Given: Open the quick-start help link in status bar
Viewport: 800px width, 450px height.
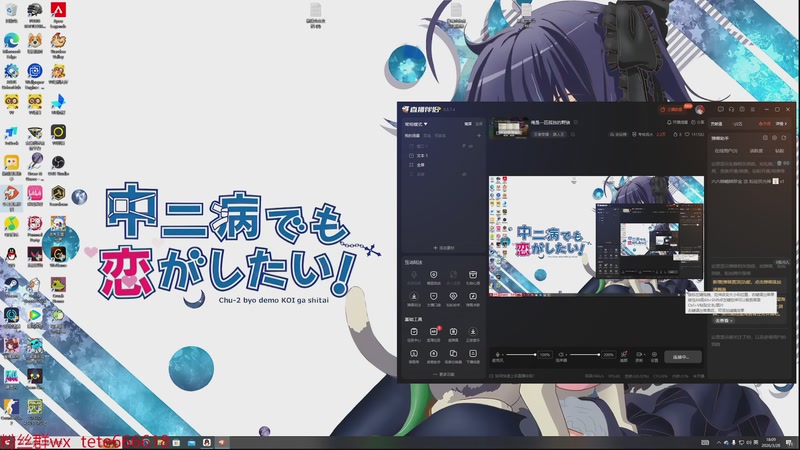Looking at the screenshot, I should coord(512,376).
